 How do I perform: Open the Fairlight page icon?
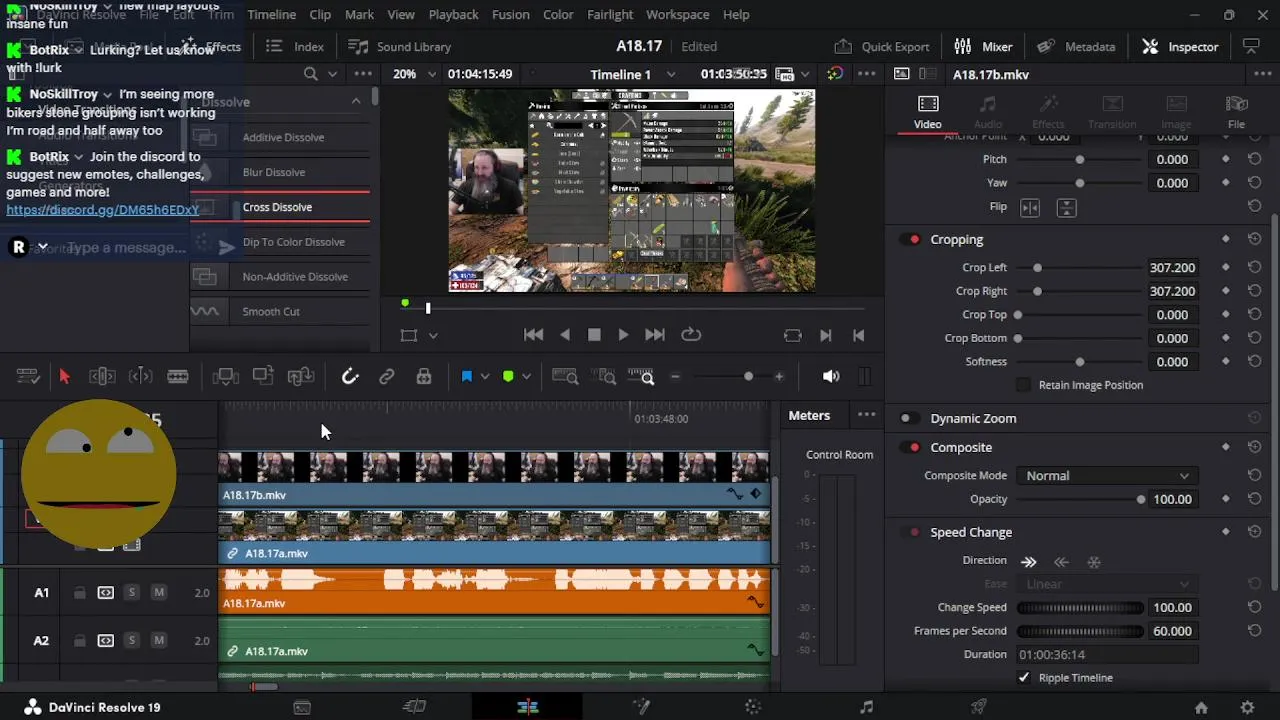tap(866, 707)
